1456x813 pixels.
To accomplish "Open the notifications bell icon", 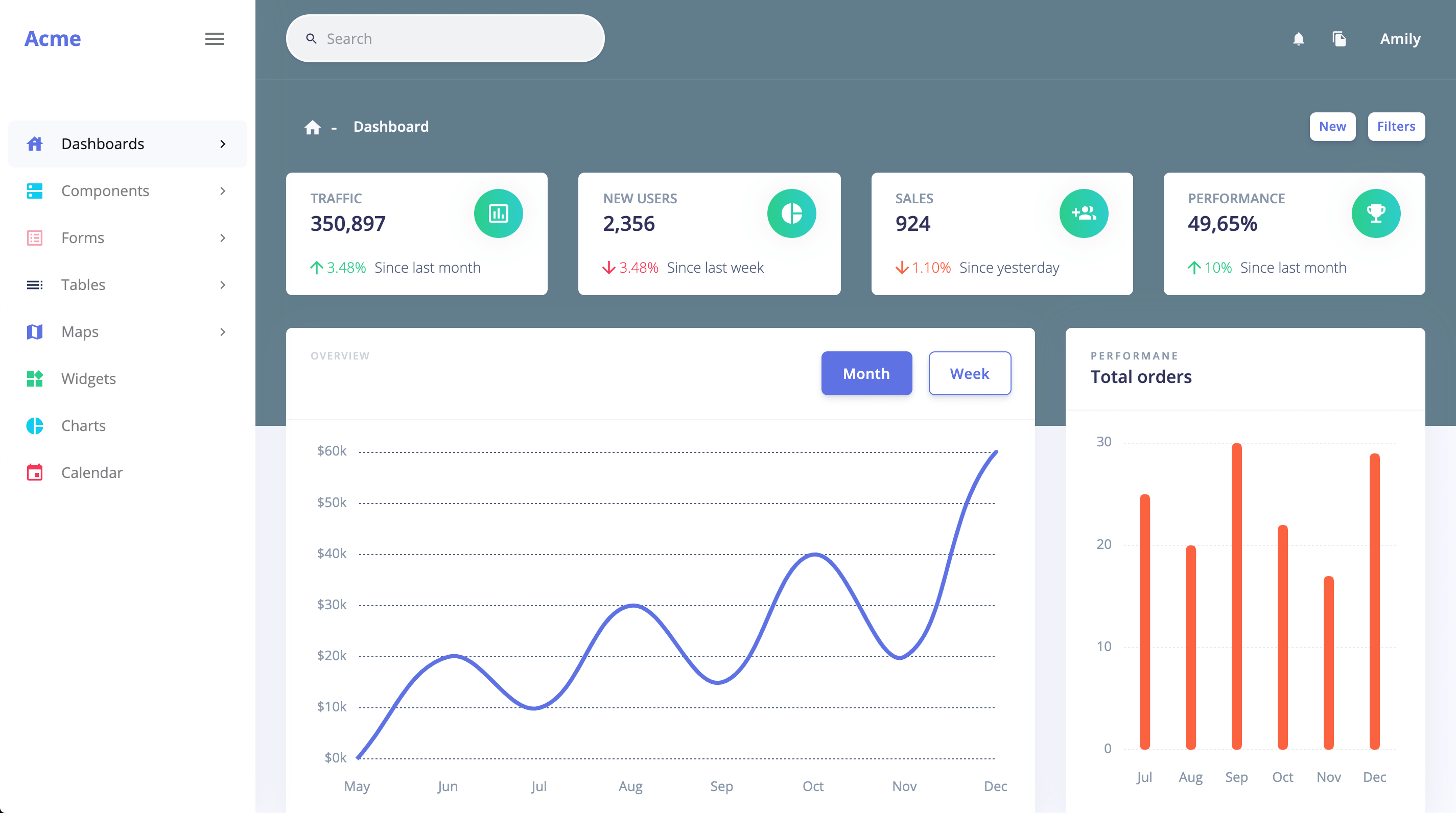I will pos(1298,38).
